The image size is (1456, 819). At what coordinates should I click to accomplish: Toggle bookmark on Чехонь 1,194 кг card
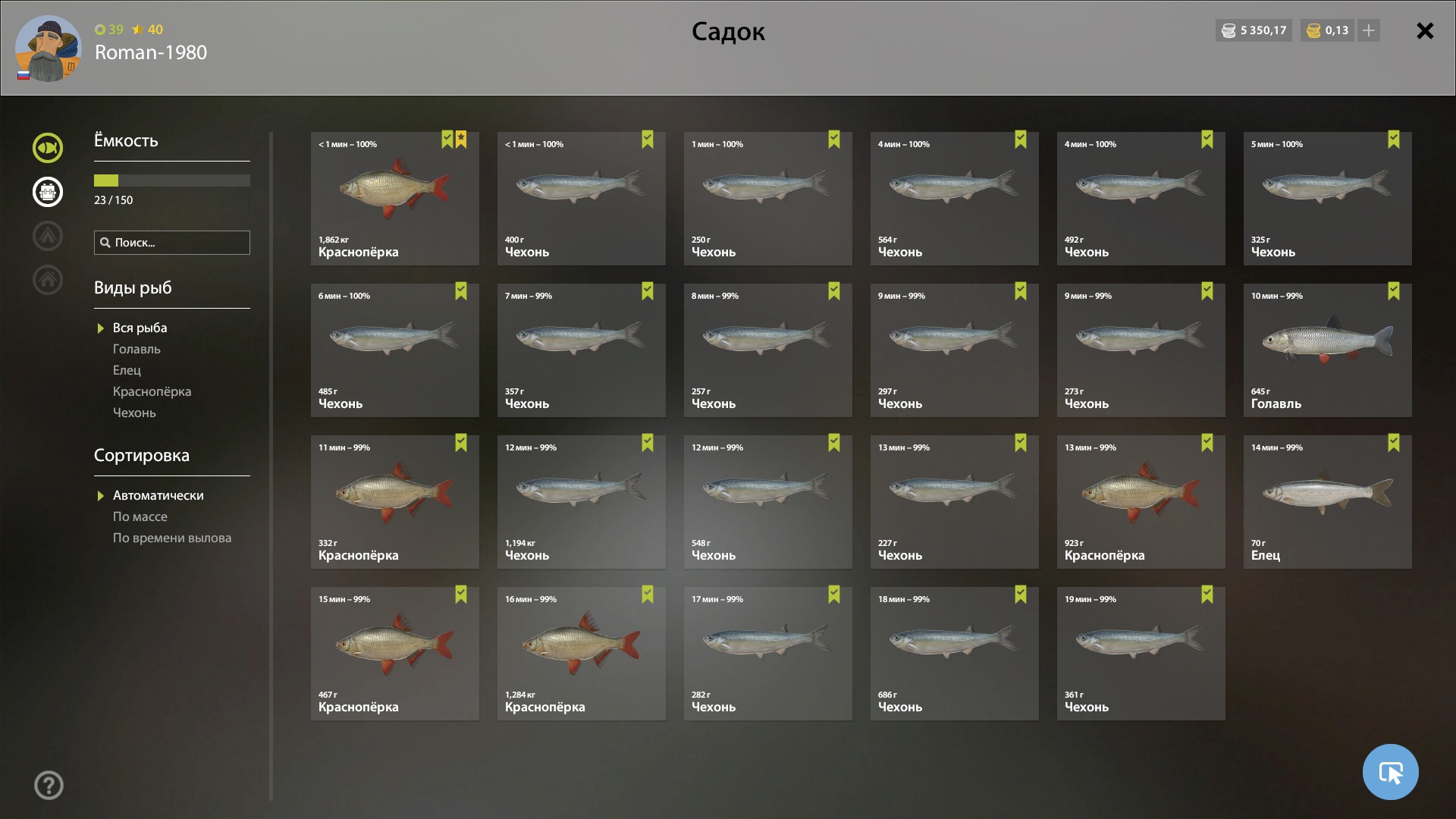point(648,443)
